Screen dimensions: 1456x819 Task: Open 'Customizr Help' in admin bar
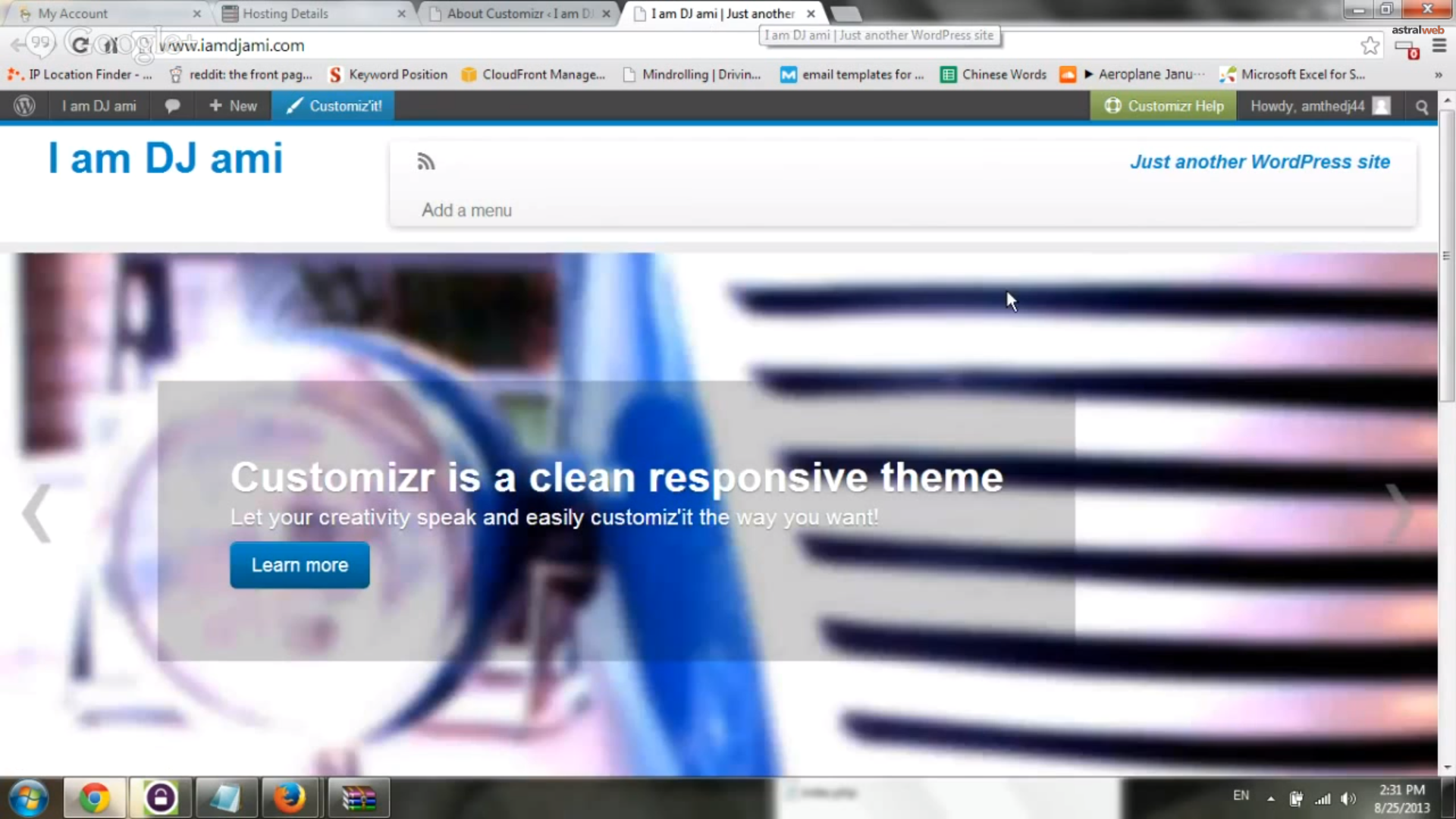(x=1163, y=106)
